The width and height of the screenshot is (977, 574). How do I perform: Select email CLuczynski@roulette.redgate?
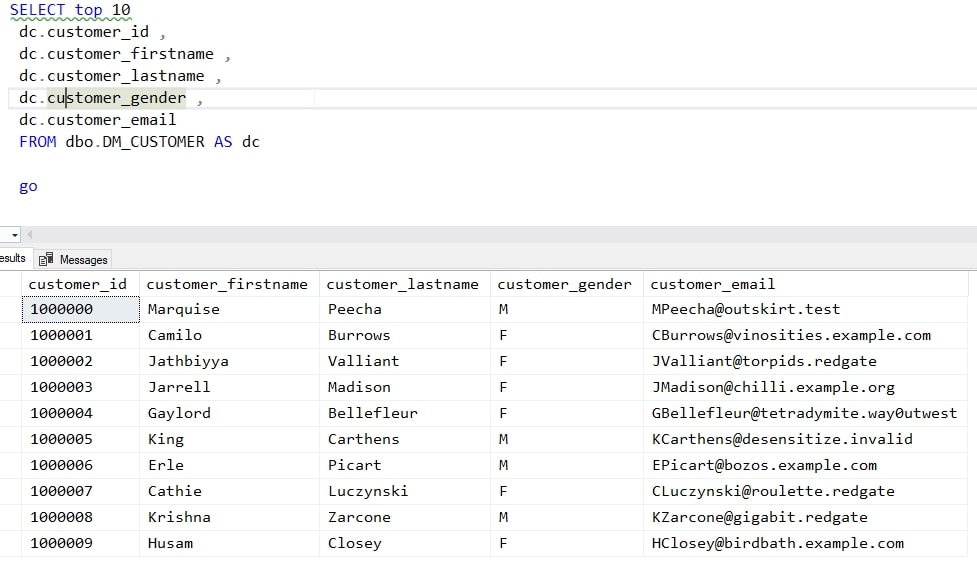point(806,492)
